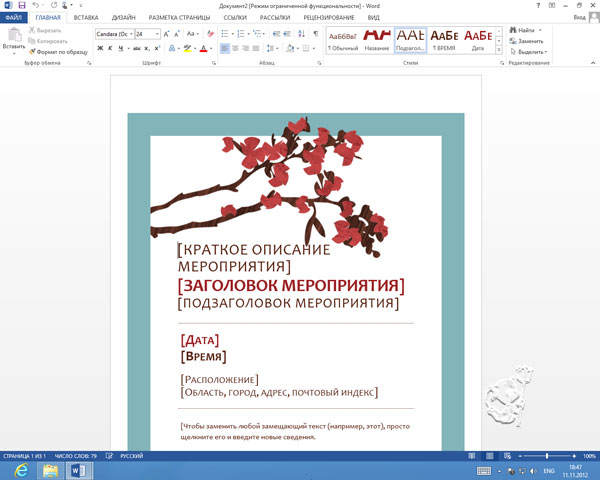Screen dimensions: 600x480
Task: Open the Candara font name dropdown
Action: [129, 33]
